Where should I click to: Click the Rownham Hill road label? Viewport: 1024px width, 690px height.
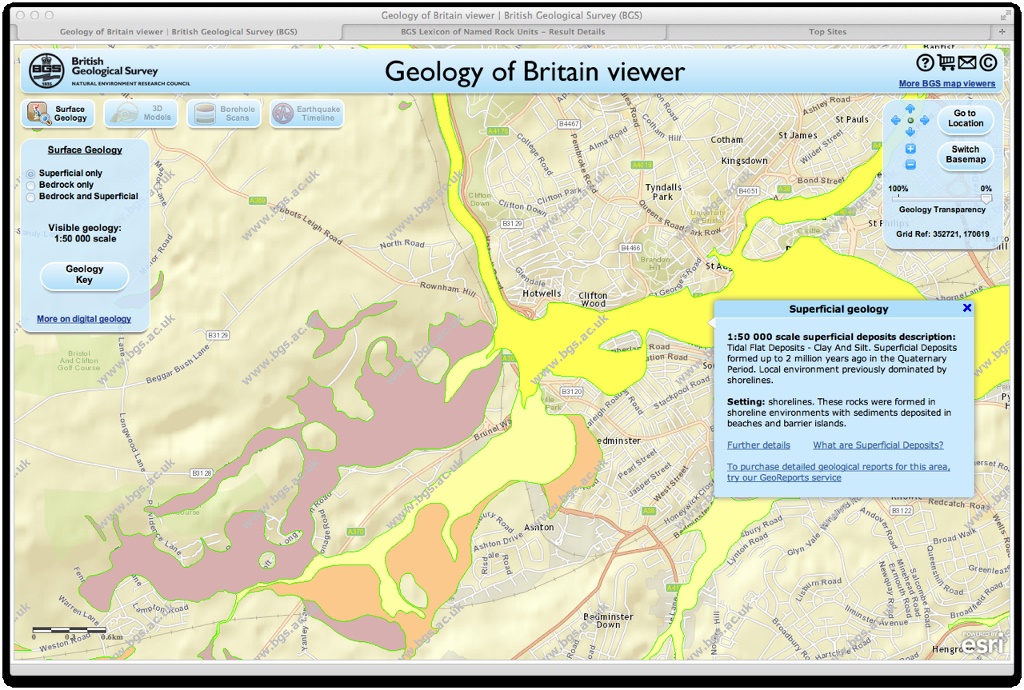coord(447,288)
